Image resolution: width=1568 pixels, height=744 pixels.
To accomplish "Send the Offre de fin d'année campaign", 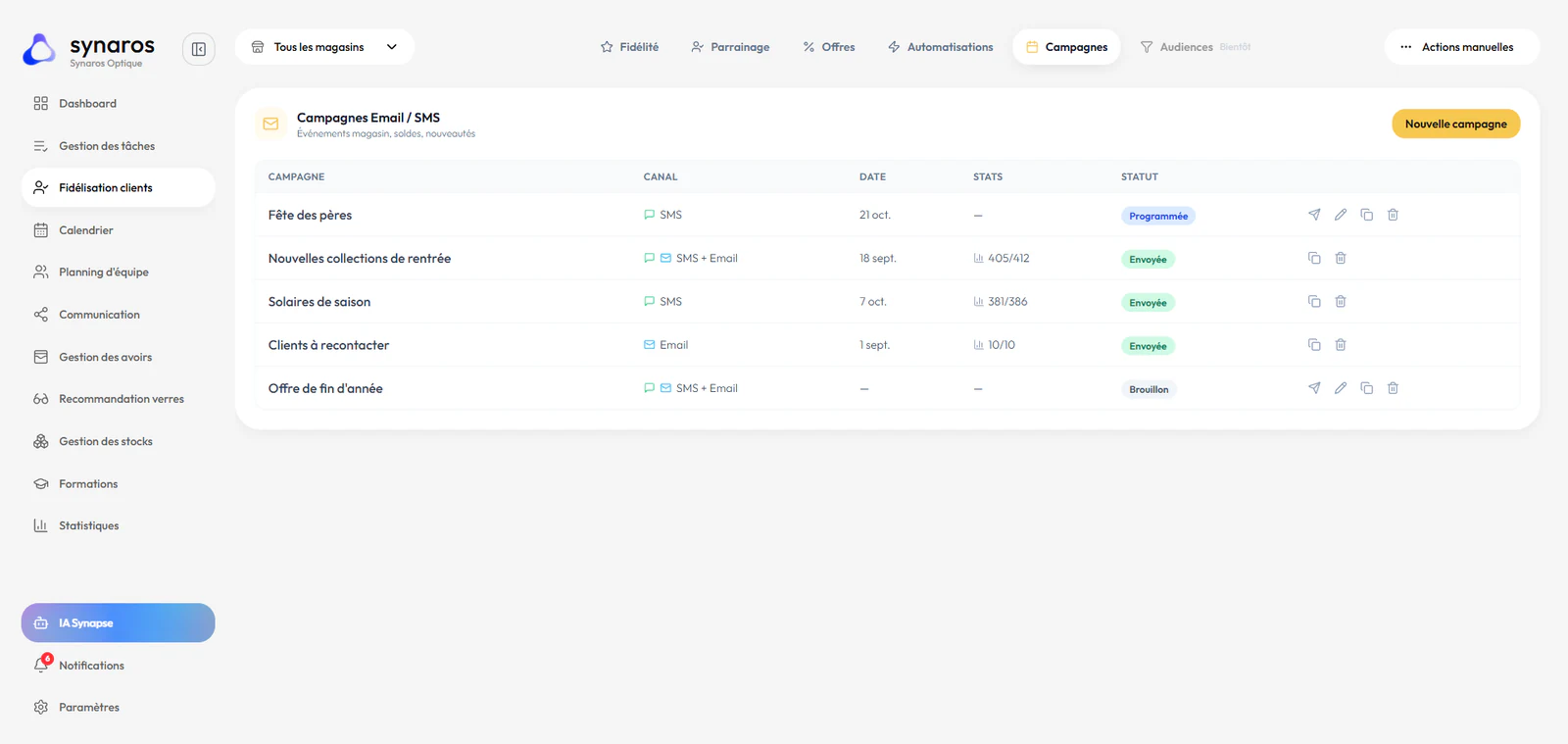I will tap(1314, 388).
